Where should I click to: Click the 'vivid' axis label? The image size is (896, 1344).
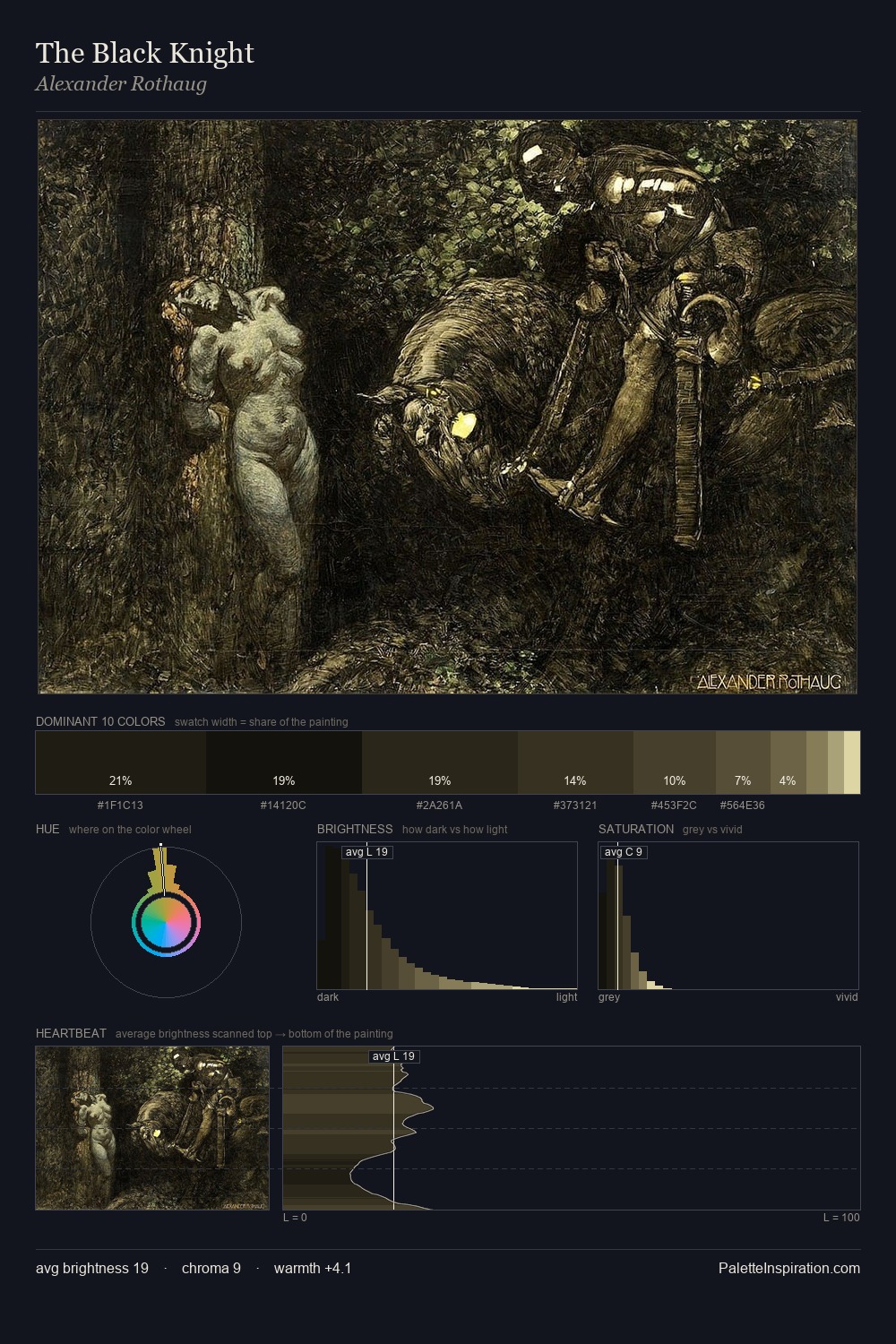coord(847,997)
